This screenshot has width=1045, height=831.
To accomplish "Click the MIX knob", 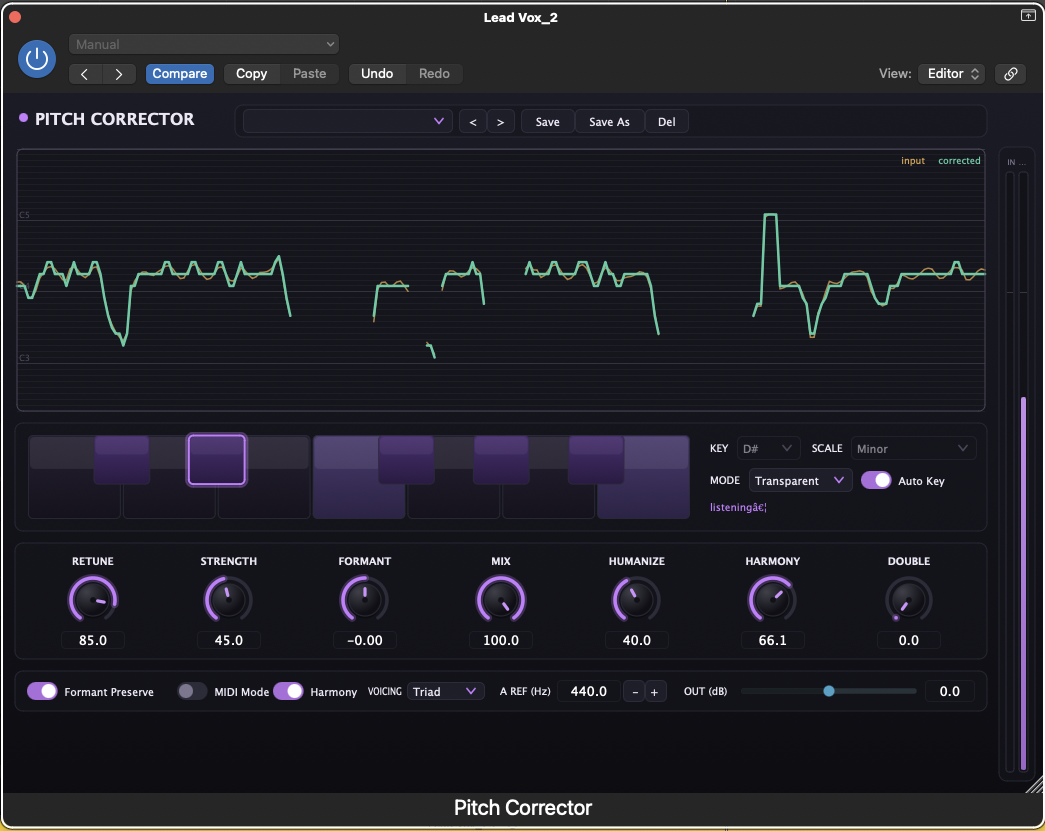I will click(x=501, y=599).
